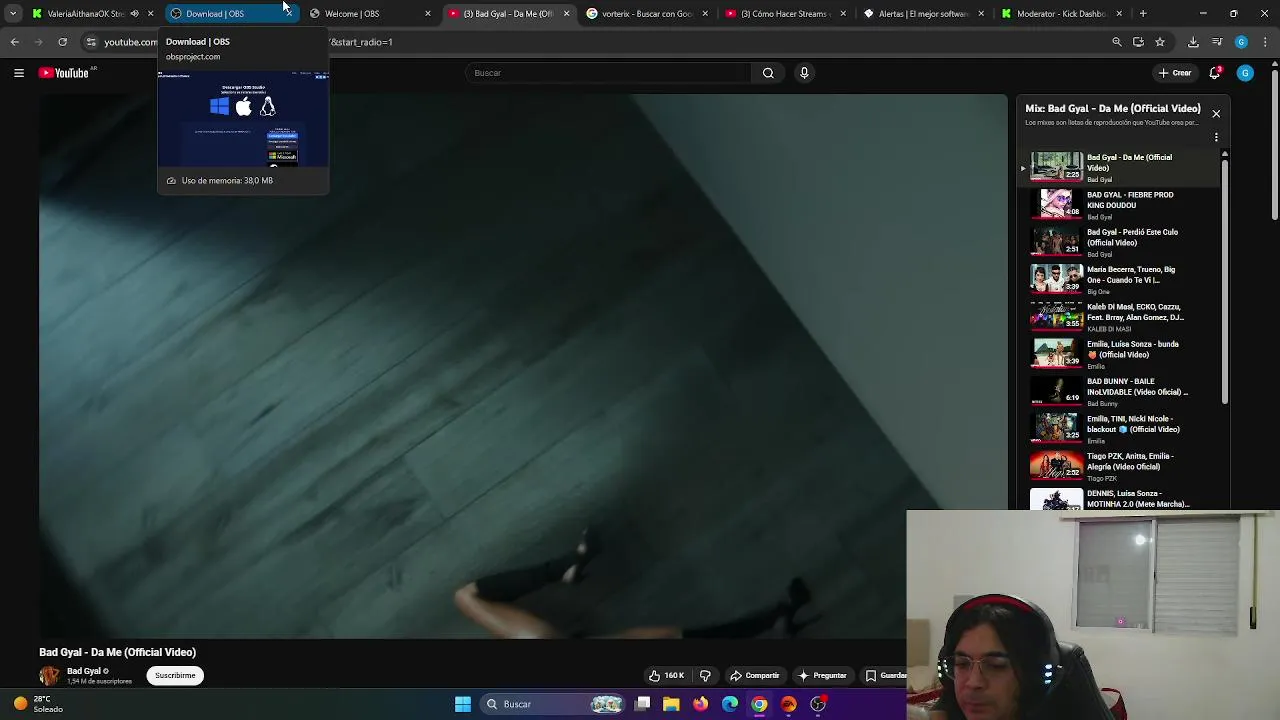Go back with the browser back arrow
The width and height of the screenshot is (1280, 720).
click(x=14, y=42)
